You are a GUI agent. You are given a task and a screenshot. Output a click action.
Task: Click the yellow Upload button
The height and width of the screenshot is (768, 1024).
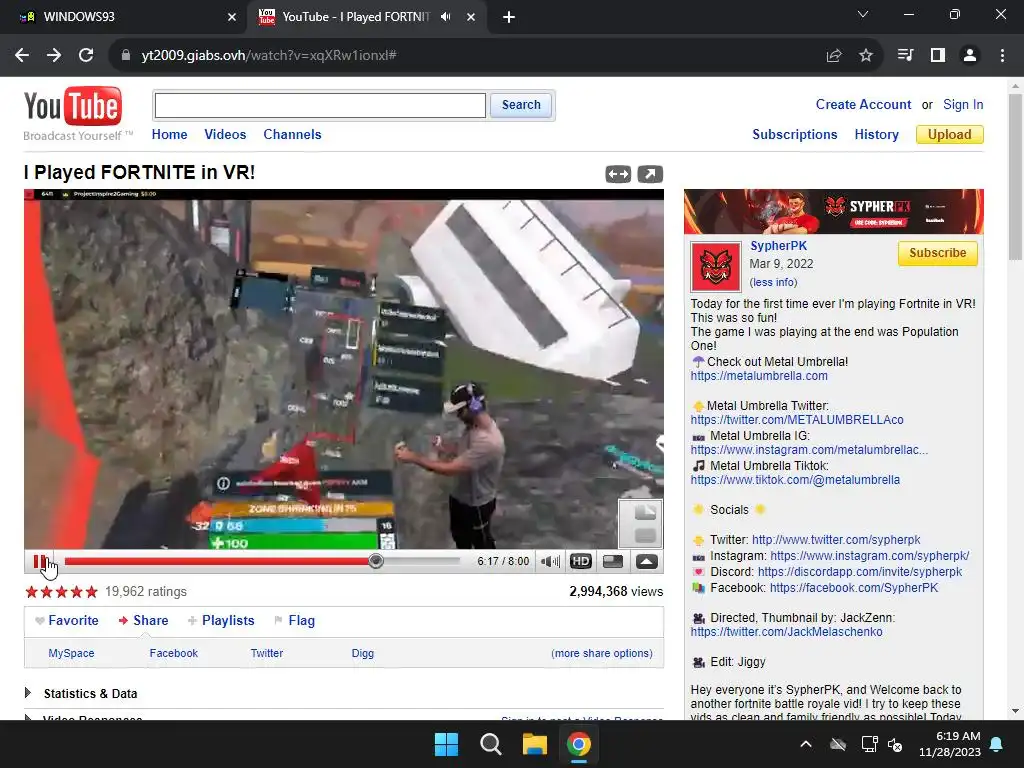[950, 135]
